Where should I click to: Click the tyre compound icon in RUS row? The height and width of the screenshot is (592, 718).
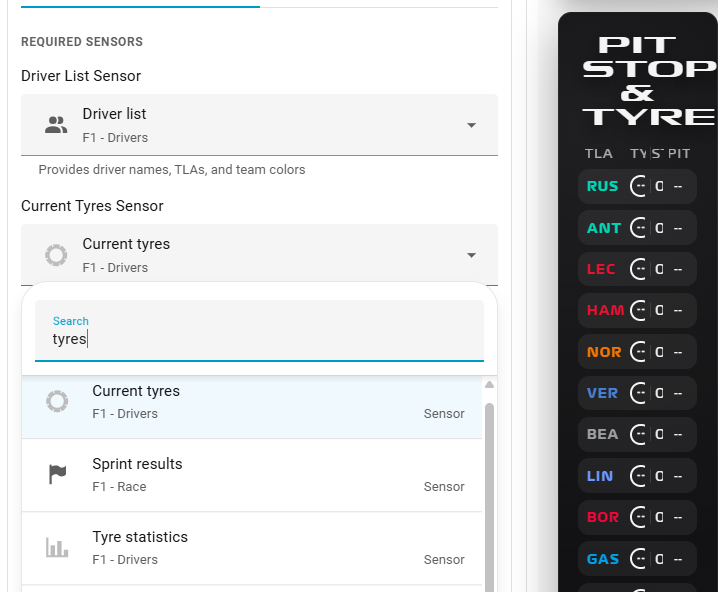[640, 186]
